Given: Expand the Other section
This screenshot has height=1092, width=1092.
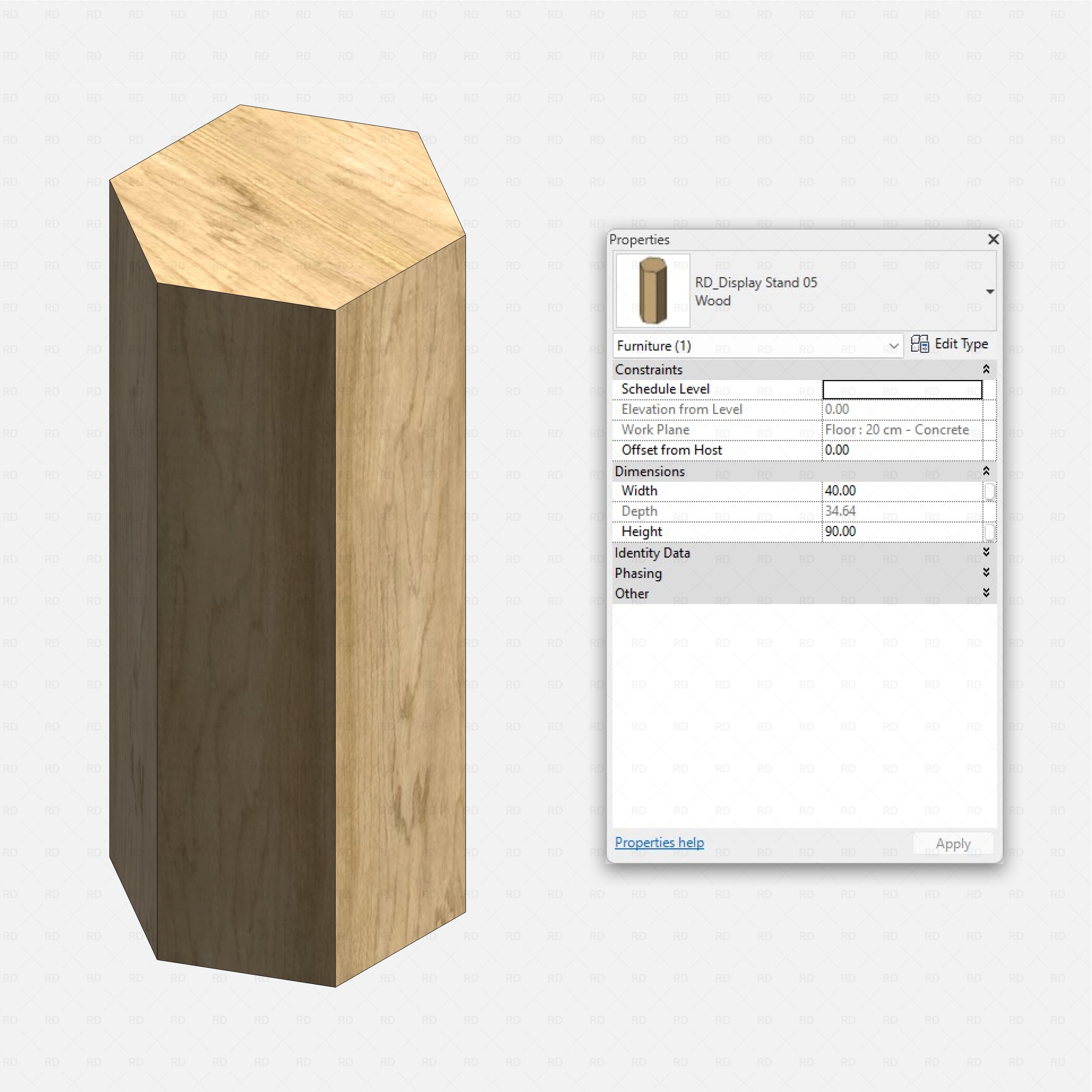Looking at the screenshot, I should point(986,593).
